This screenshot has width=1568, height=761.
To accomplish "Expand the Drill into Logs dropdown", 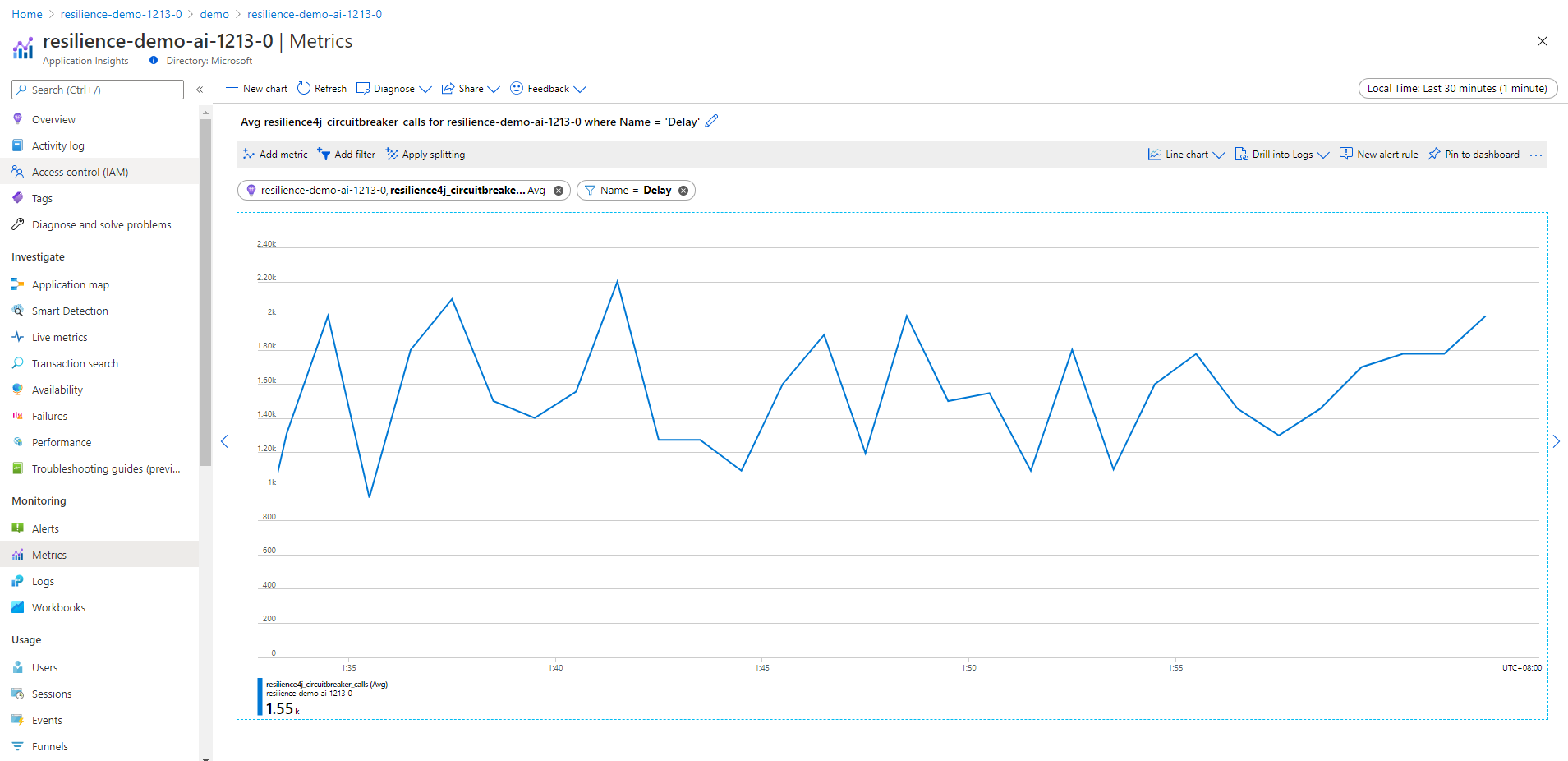I will [1281, 155].
